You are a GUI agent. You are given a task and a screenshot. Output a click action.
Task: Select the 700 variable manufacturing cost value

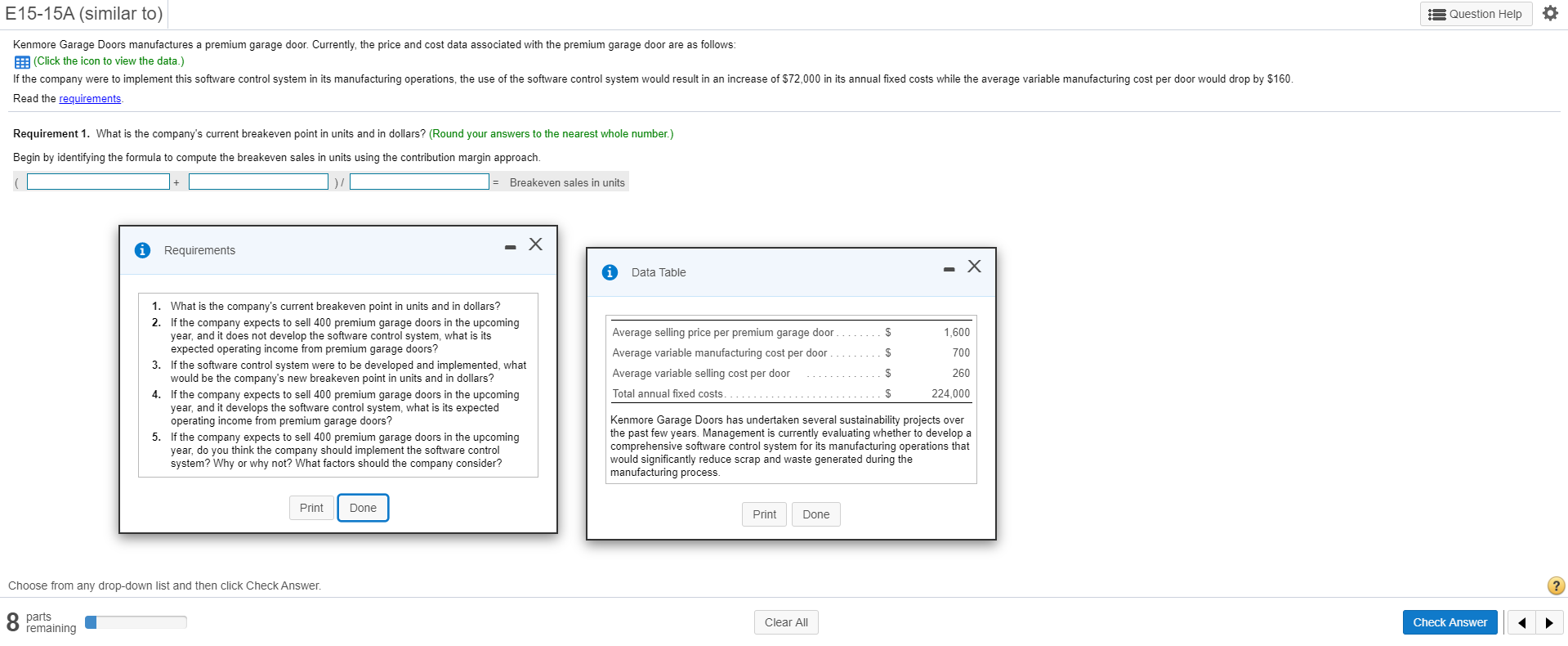pos(961,353)
